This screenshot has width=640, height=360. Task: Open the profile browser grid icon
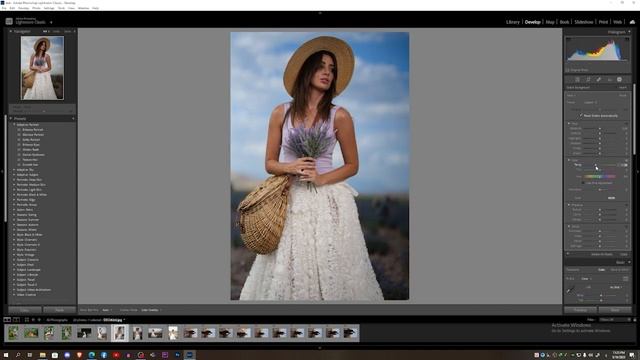tap(625, 279)
